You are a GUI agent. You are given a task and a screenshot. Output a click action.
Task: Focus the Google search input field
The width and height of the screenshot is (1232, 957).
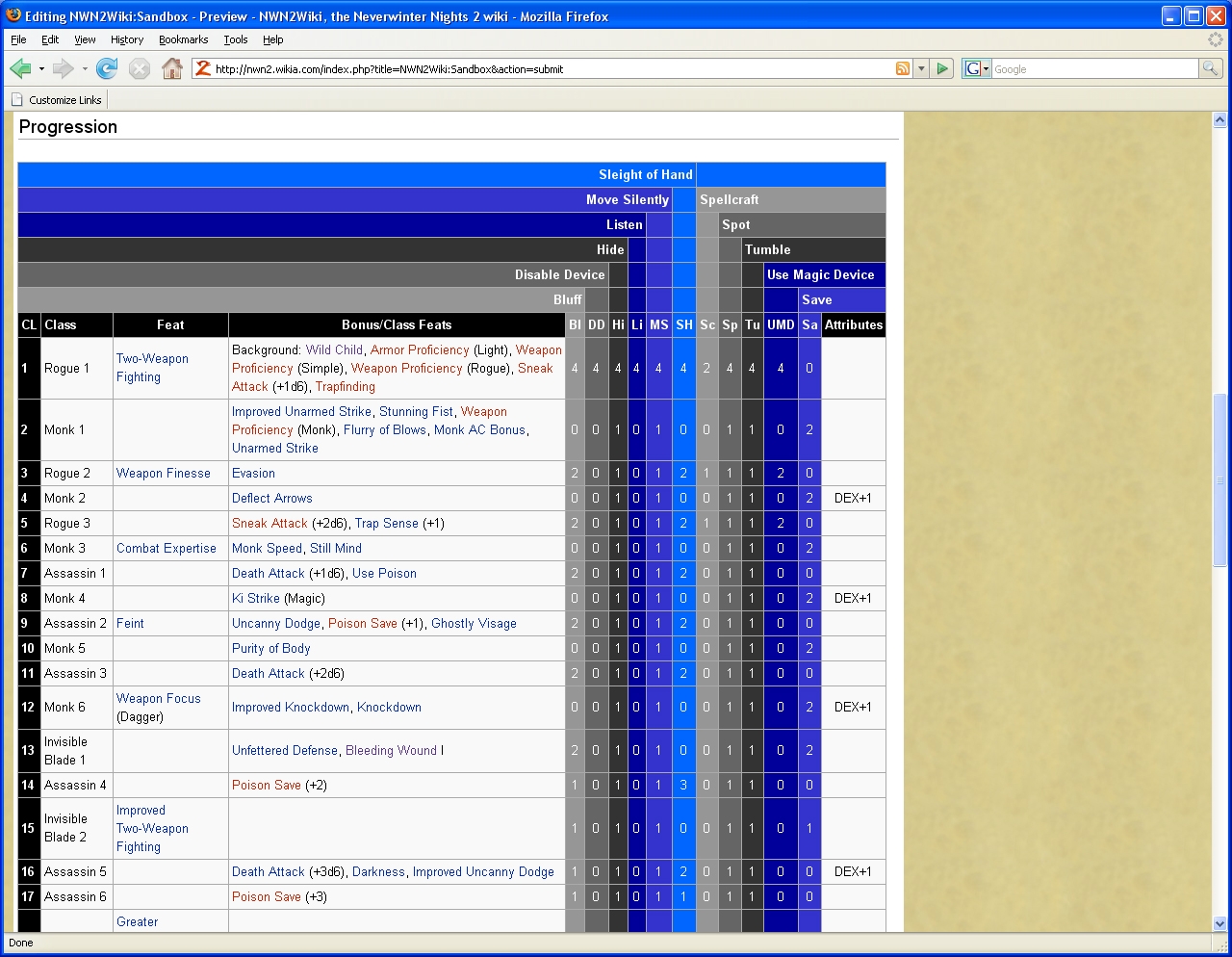[x=1093, y=69]
